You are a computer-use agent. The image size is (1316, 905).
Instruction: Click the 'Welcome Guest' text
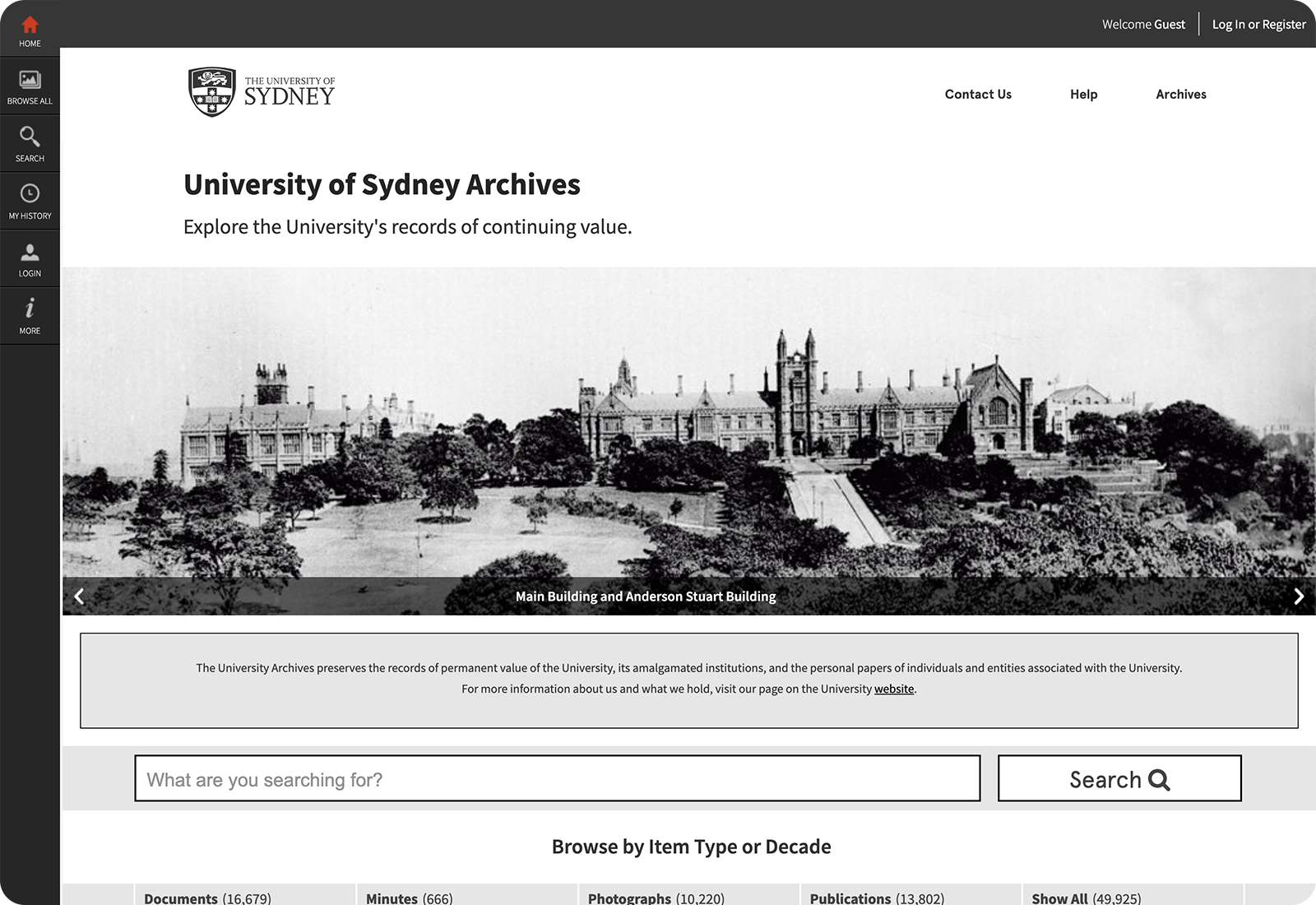(x=1143, y=25)
